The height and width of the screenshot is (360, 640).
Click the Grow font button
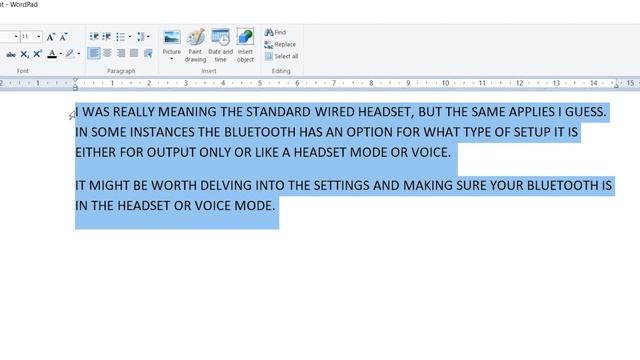[x=51, y=37]
